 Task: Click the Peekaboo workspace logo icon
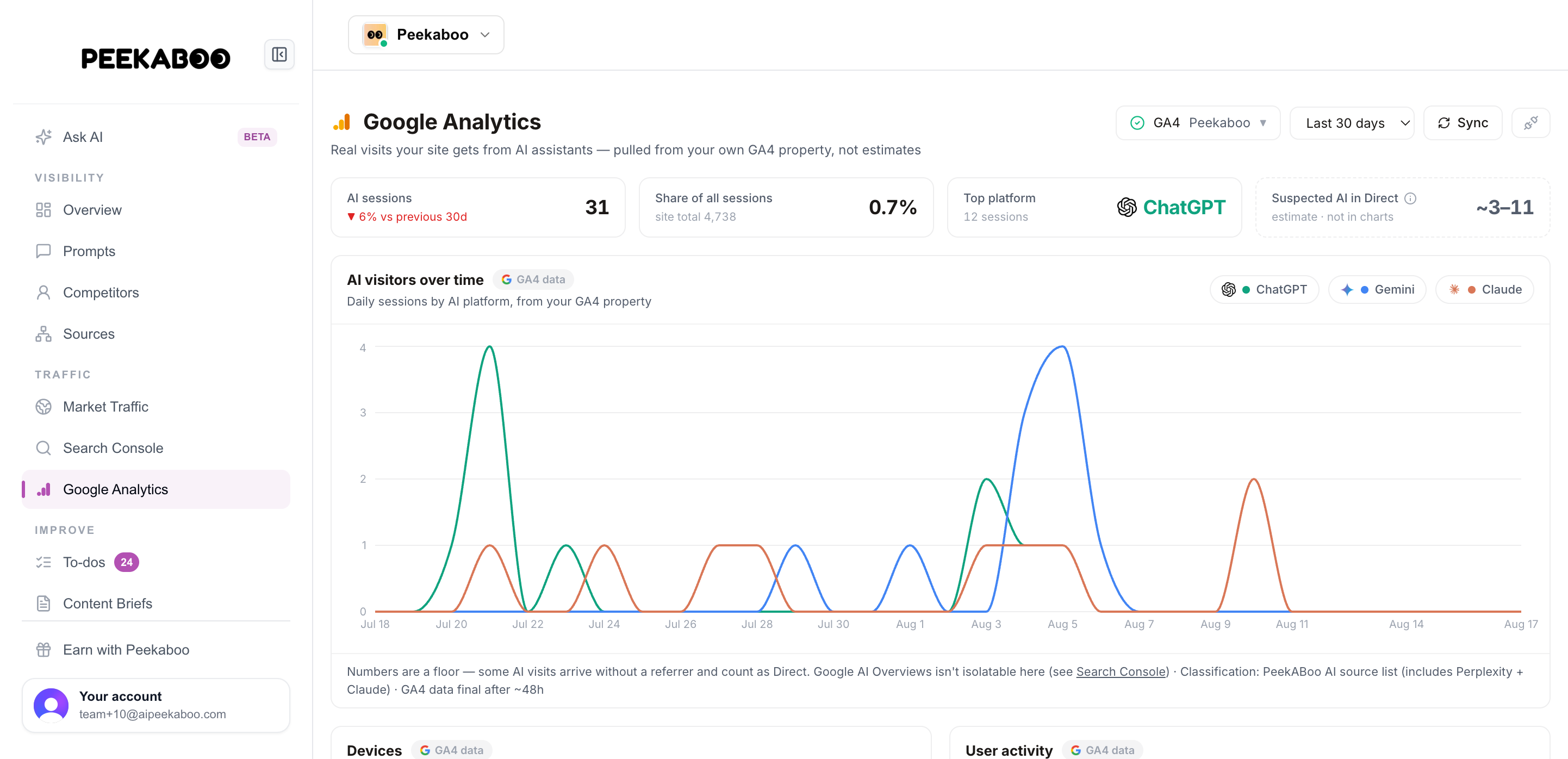pyautogui.click(x=375, y=35)
